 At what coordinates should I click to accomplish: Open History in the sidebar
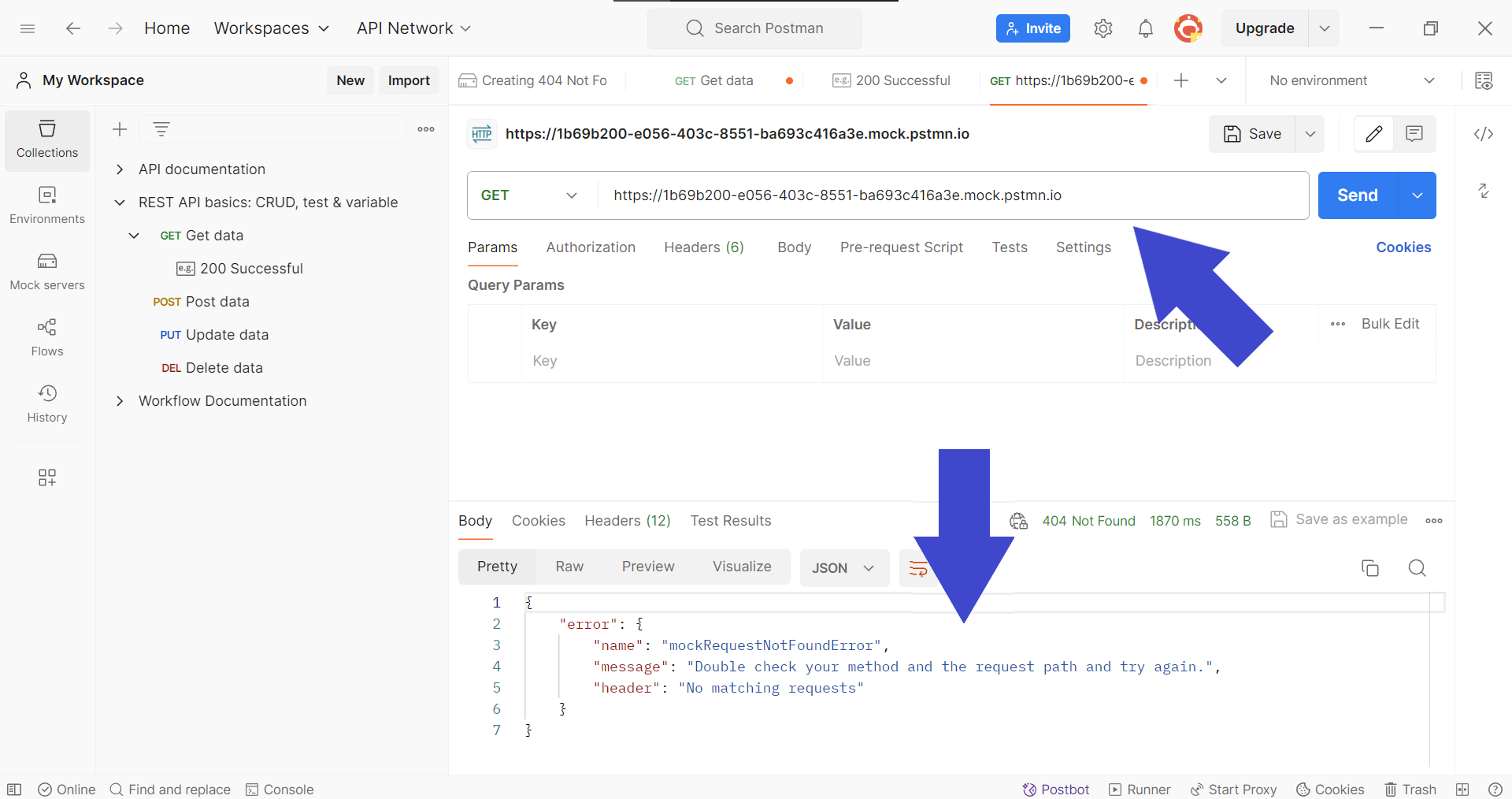pyautogui.click(x=47, y=404)
